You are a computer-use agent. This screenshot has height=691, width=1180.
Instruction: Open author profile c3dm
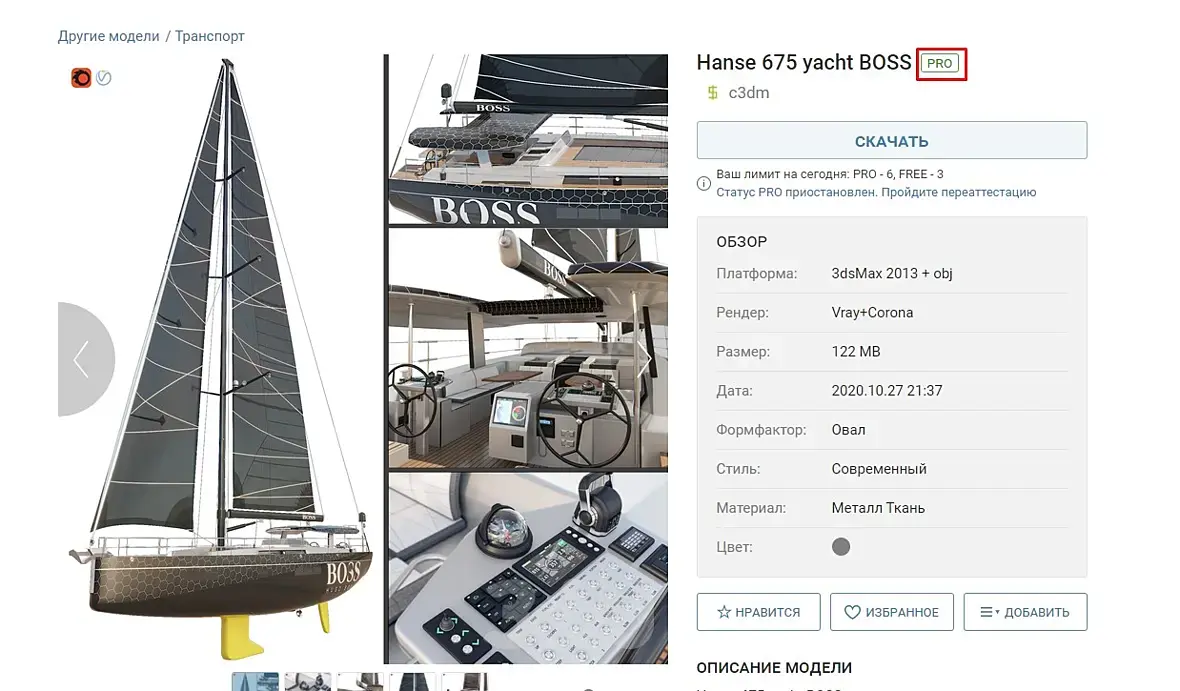point(749,93)
